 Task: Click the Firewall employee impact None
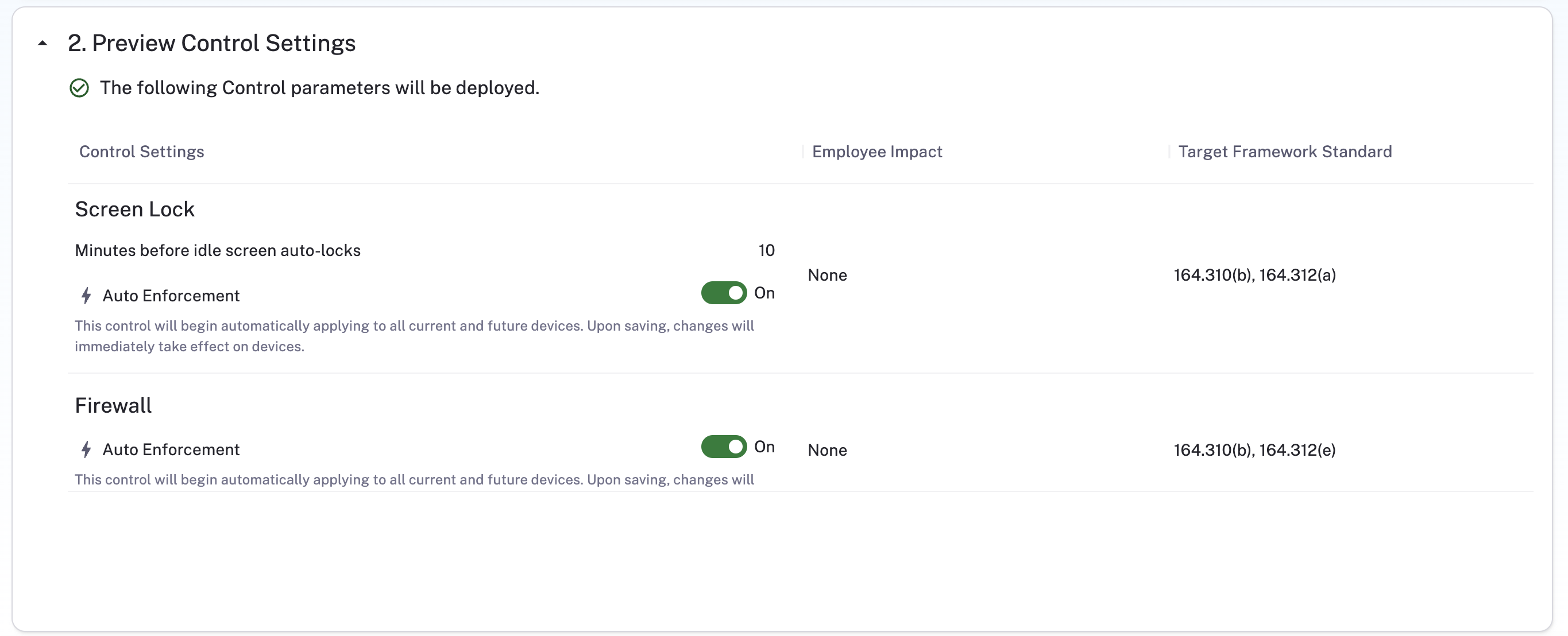tap(827, 451)
